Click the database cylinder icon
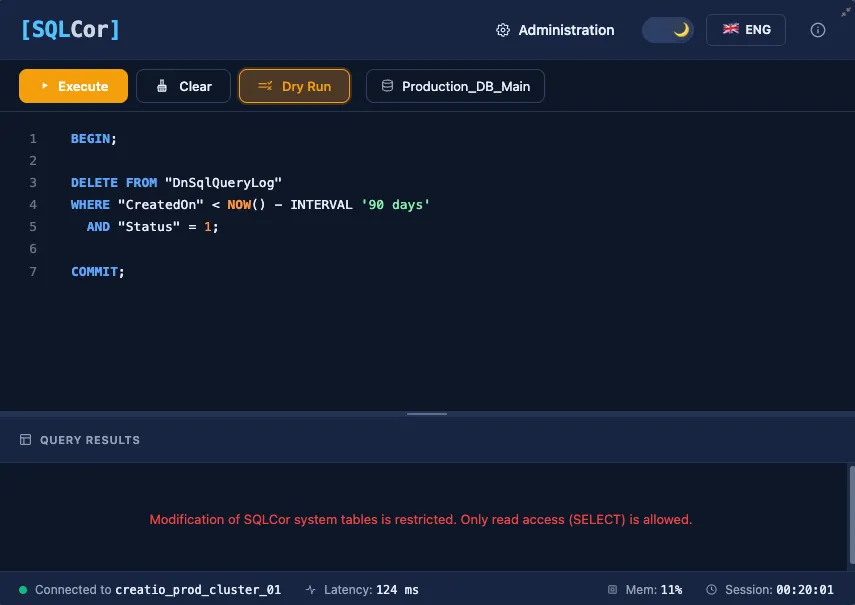The height and width of the screenshot is (605, 855). click(387, 86)
